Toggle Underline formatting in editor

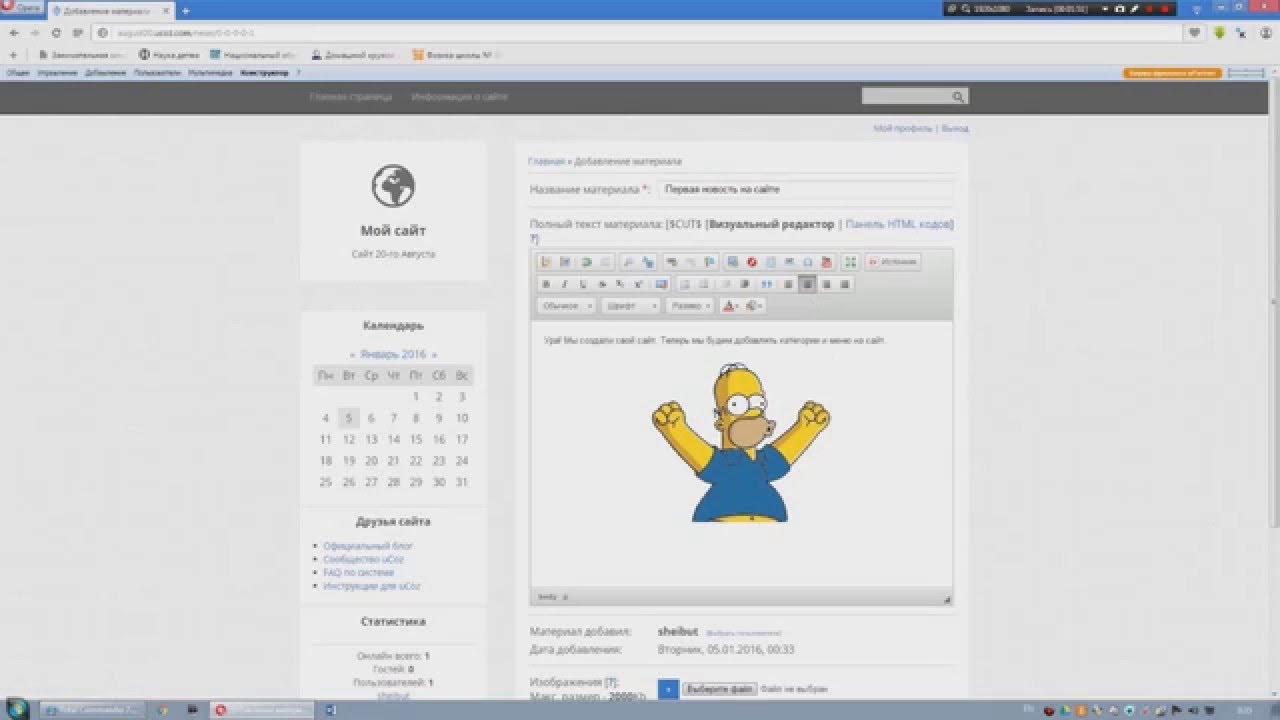point(583,284)
